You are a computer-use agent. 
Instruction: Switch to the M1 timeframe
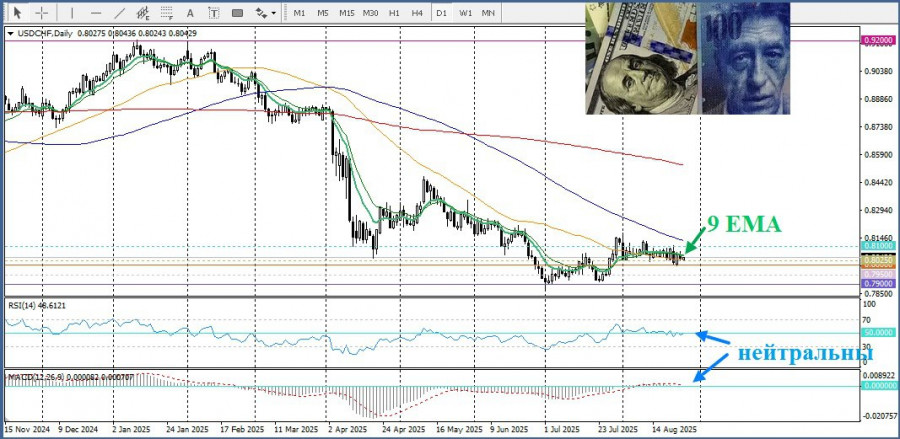[300, 13]
